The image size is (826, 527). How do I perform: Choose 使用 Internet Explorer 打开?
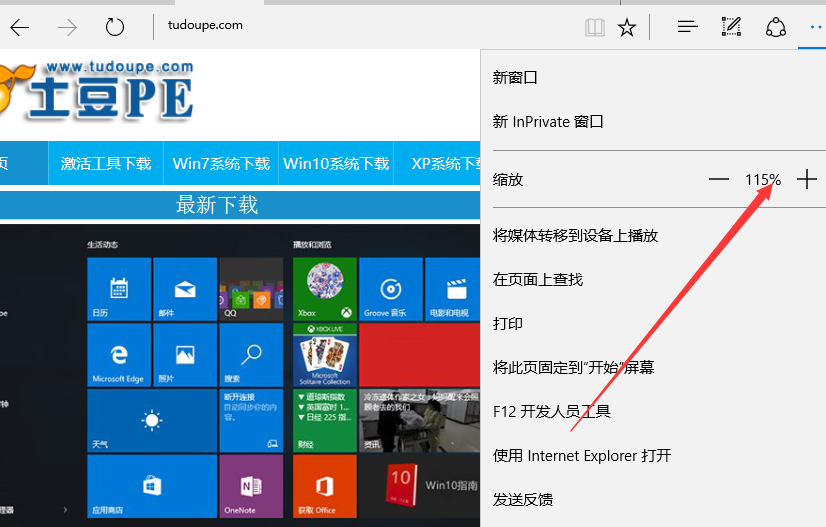[582, 455]
